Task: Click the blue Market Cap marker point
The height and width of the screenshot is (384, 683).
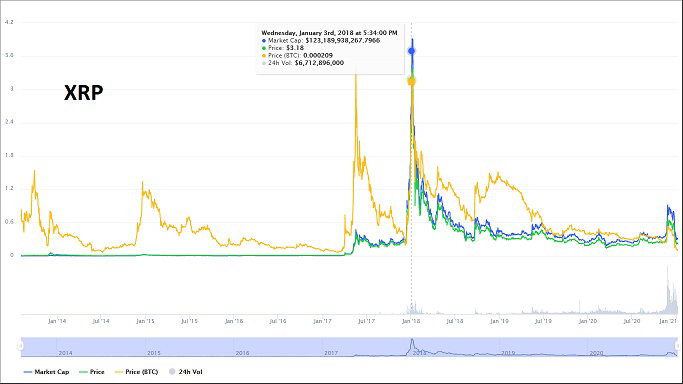Action: (412, 51)
